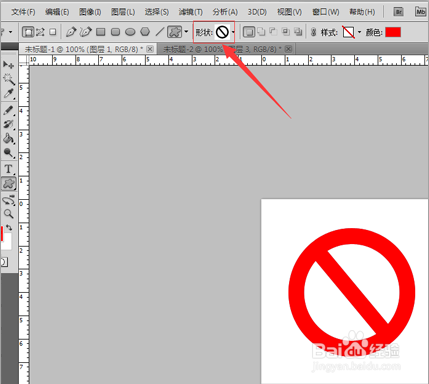The image size is (429, 384).
Task: Enable Intersect Shape Areas mode
Action: pyautogui.click(x=286, y=32)
